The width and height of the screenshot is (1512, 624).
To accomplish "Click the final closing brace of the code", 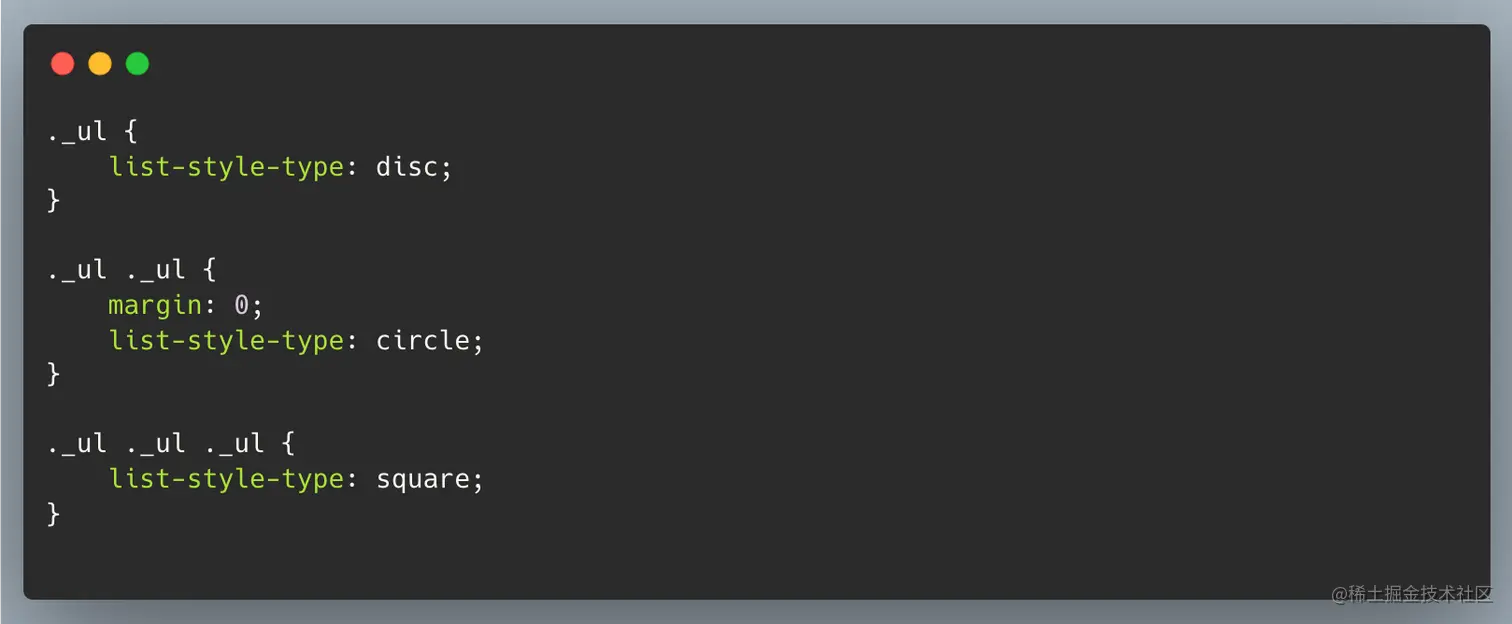I will (54, 514).
